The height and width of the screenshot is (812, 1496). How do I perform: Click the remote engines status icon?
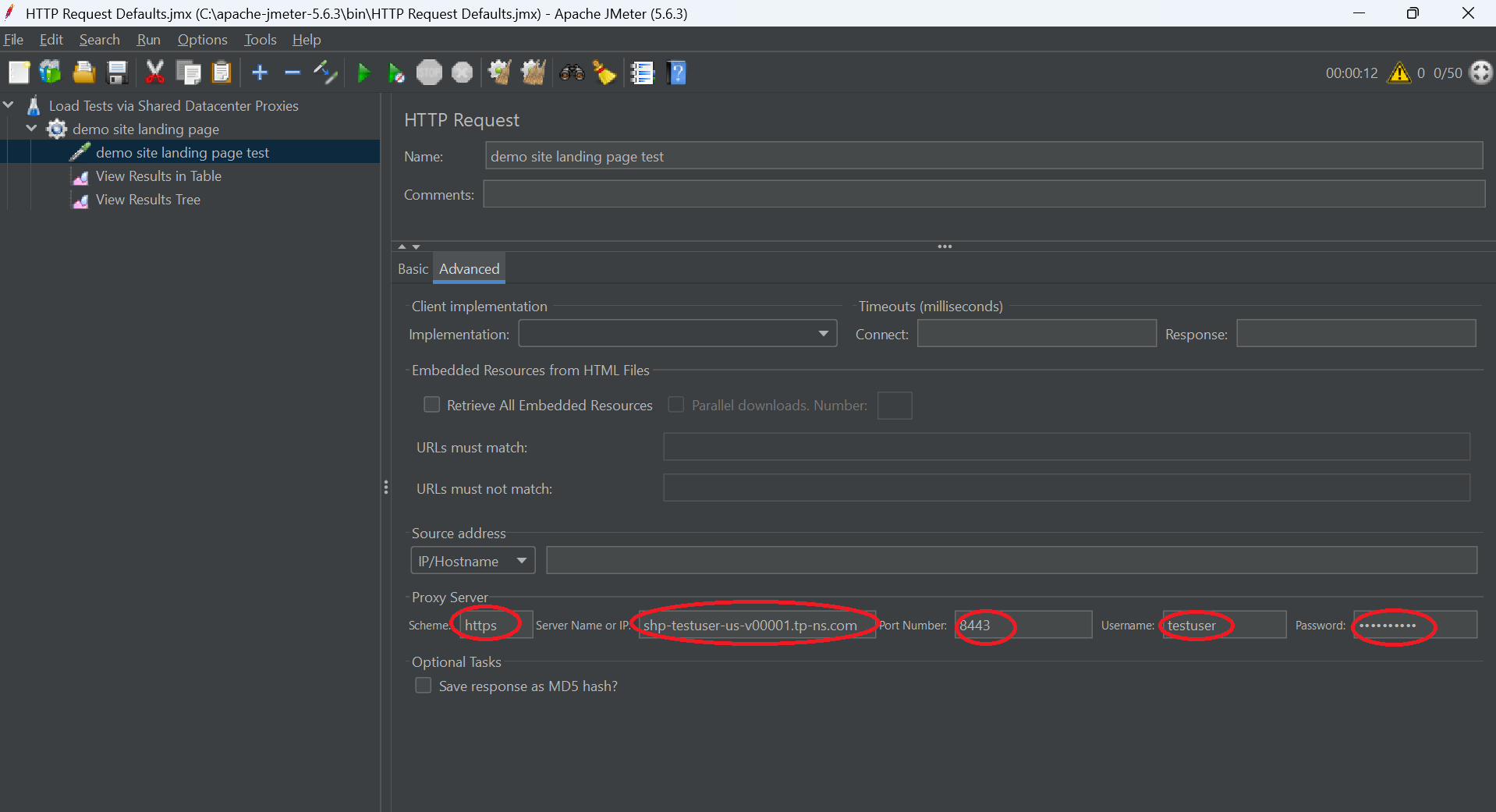[1480, 73]
